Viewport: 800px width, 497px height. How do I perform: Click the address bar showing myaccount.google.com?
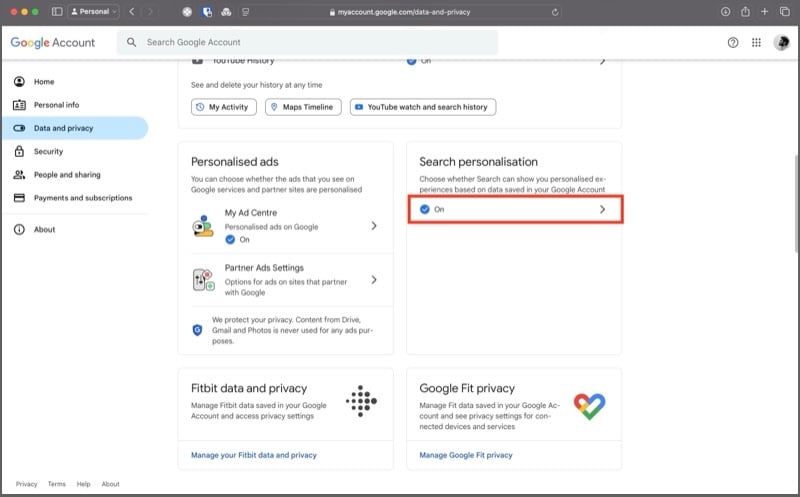point(400,12)
